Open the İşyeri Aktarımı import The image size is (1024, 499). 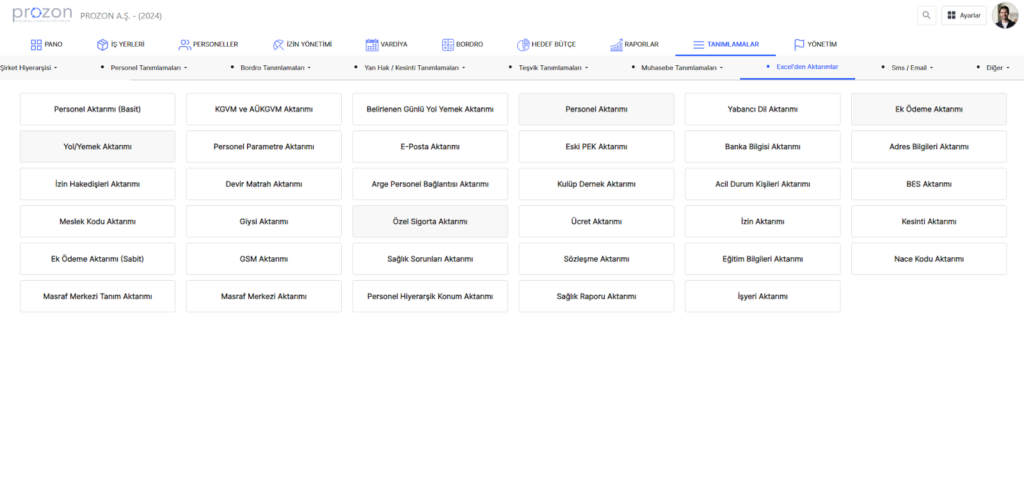coord(762,297)
